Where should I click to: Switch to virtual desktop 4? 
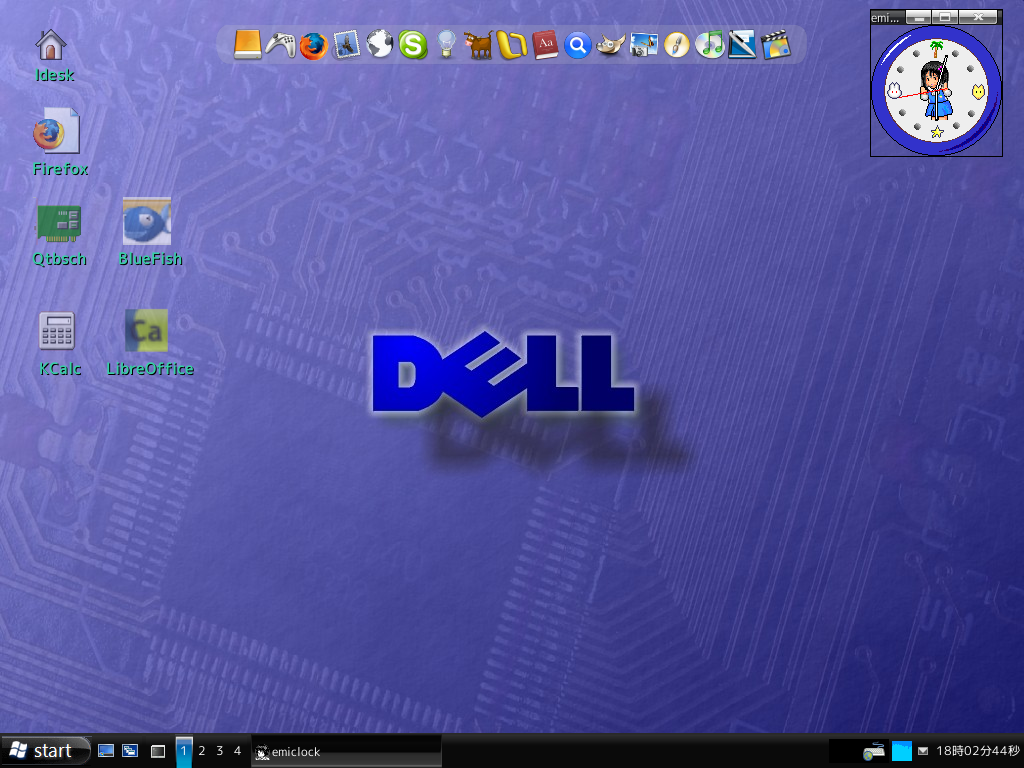pos(237,750)
